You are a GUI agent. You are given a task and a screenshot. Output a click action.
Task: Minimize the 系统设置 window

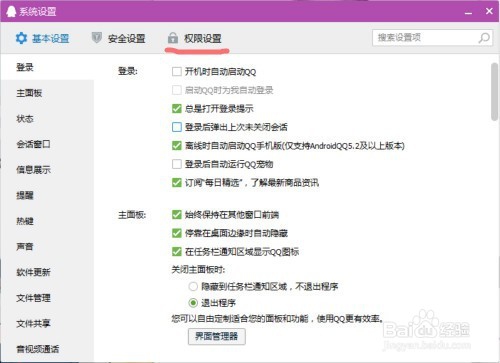(469, 12)
